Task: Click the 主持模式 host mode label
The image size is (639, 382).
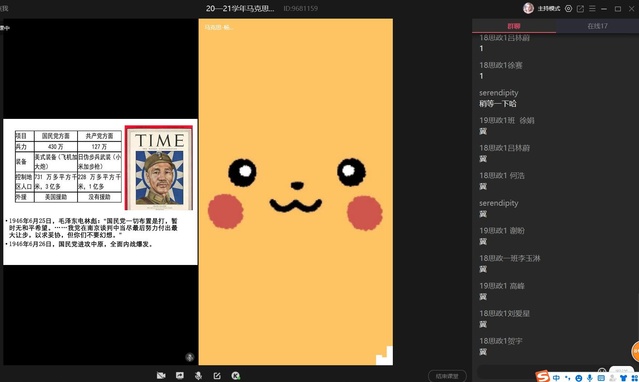Action: (x=549, y=9)
